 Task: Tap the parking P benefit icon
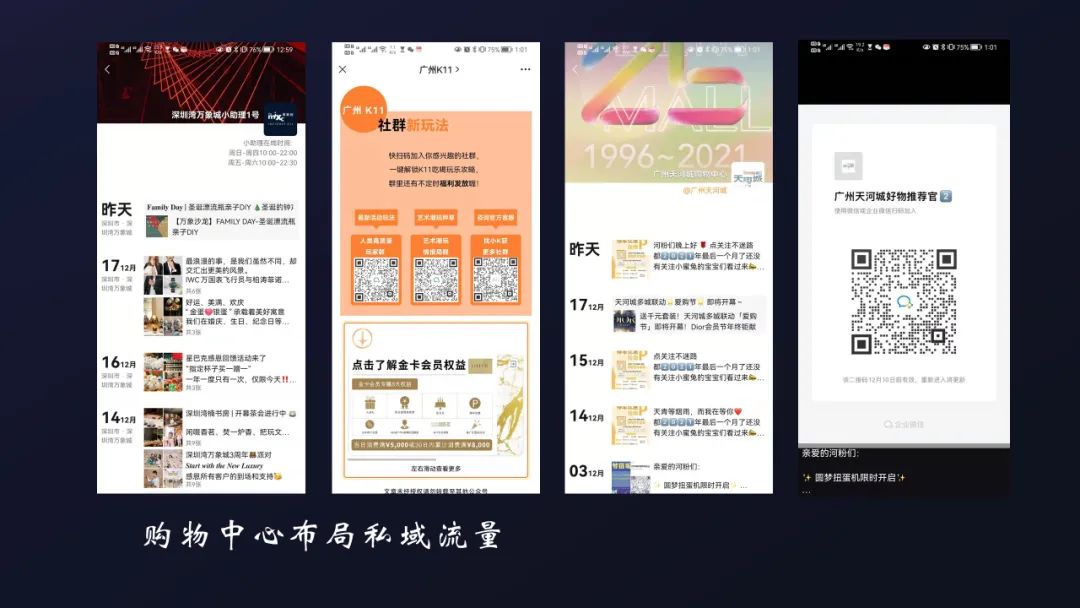475,403
